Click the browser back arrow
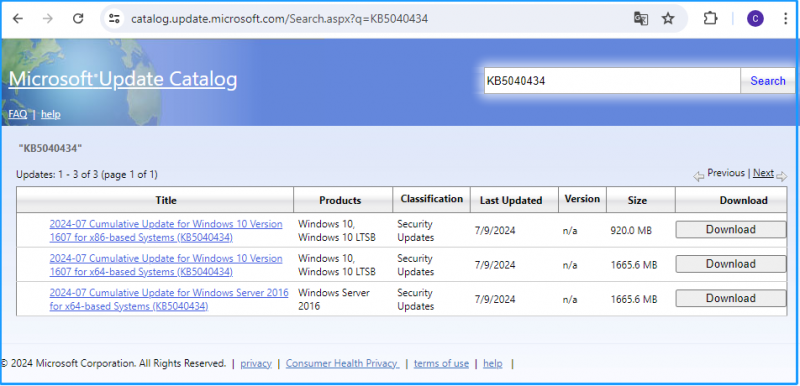Screen dimensions: 800x386 click(18, 19)
